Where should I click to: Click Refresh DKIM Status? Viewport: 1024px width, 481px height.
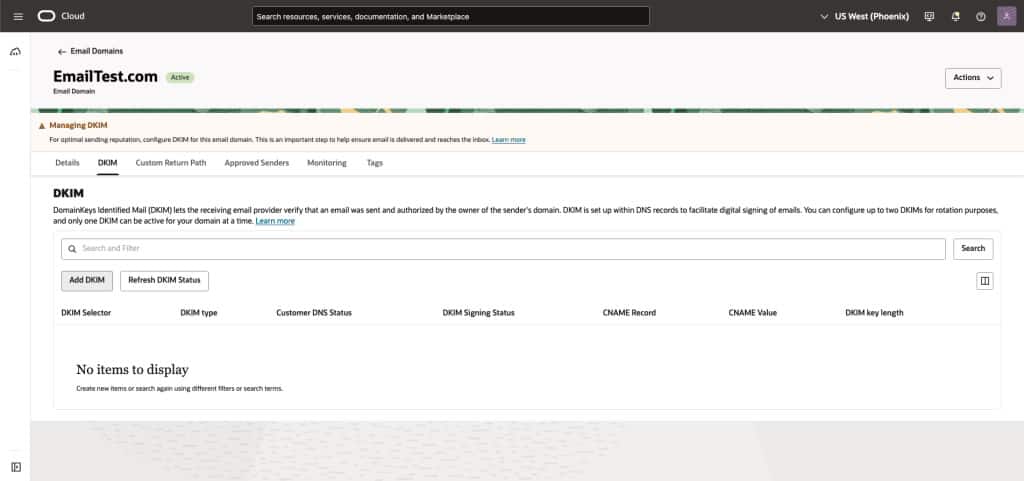click(165, 281)
